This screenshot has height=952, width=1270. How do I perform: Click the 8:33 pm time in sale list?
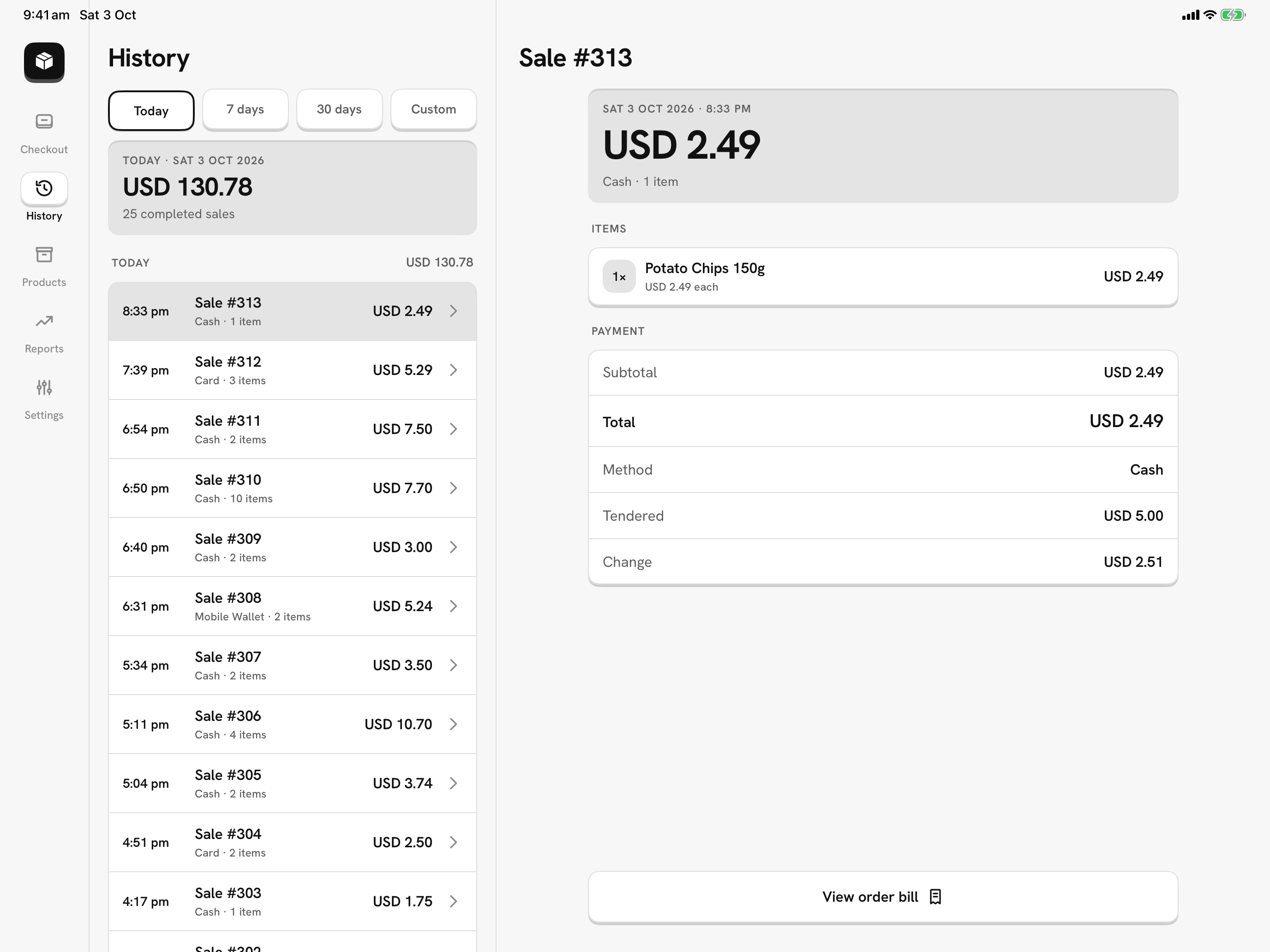coord(146,311)
